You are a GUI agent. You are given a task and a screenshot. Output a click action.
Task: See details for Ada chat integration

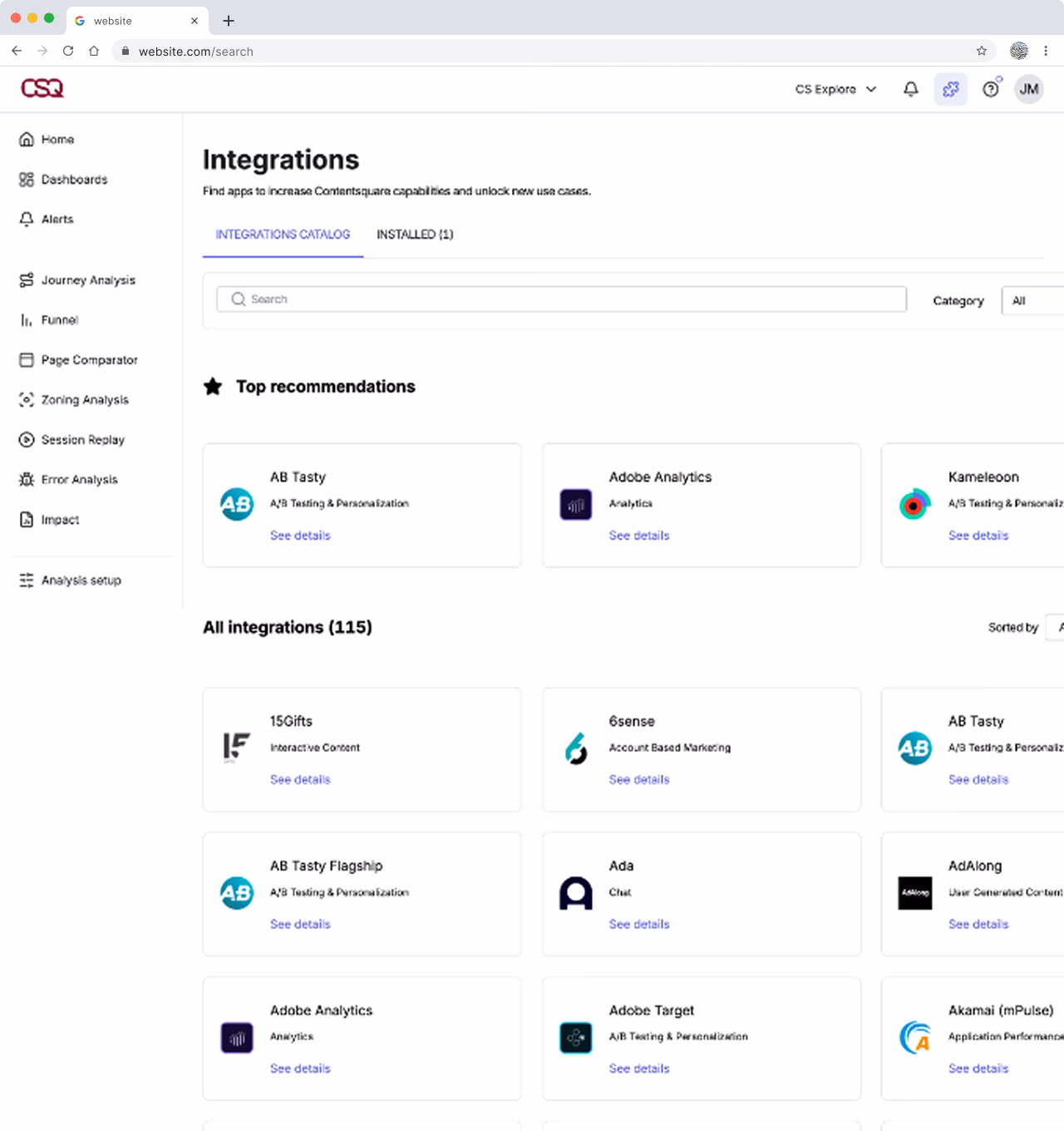pos(639,925)
